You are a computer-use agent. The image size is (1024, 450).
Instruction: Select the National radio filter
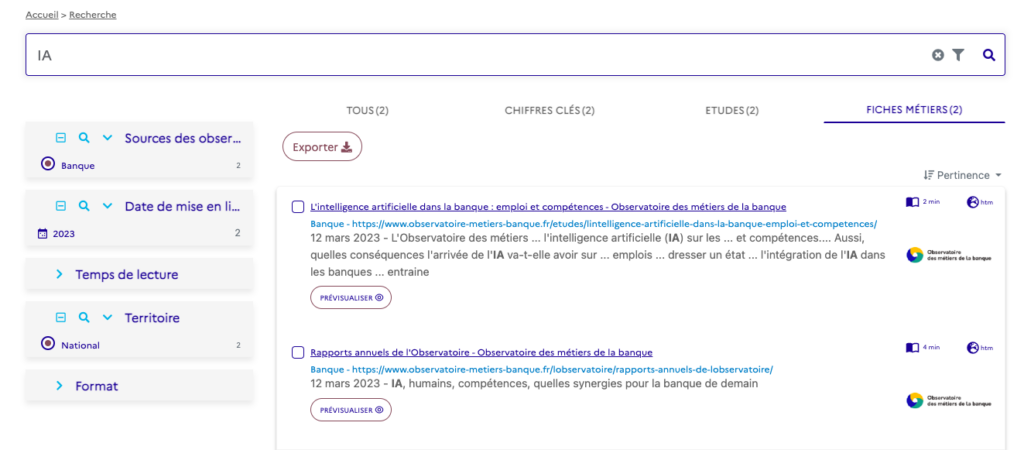tap(48, 344)
